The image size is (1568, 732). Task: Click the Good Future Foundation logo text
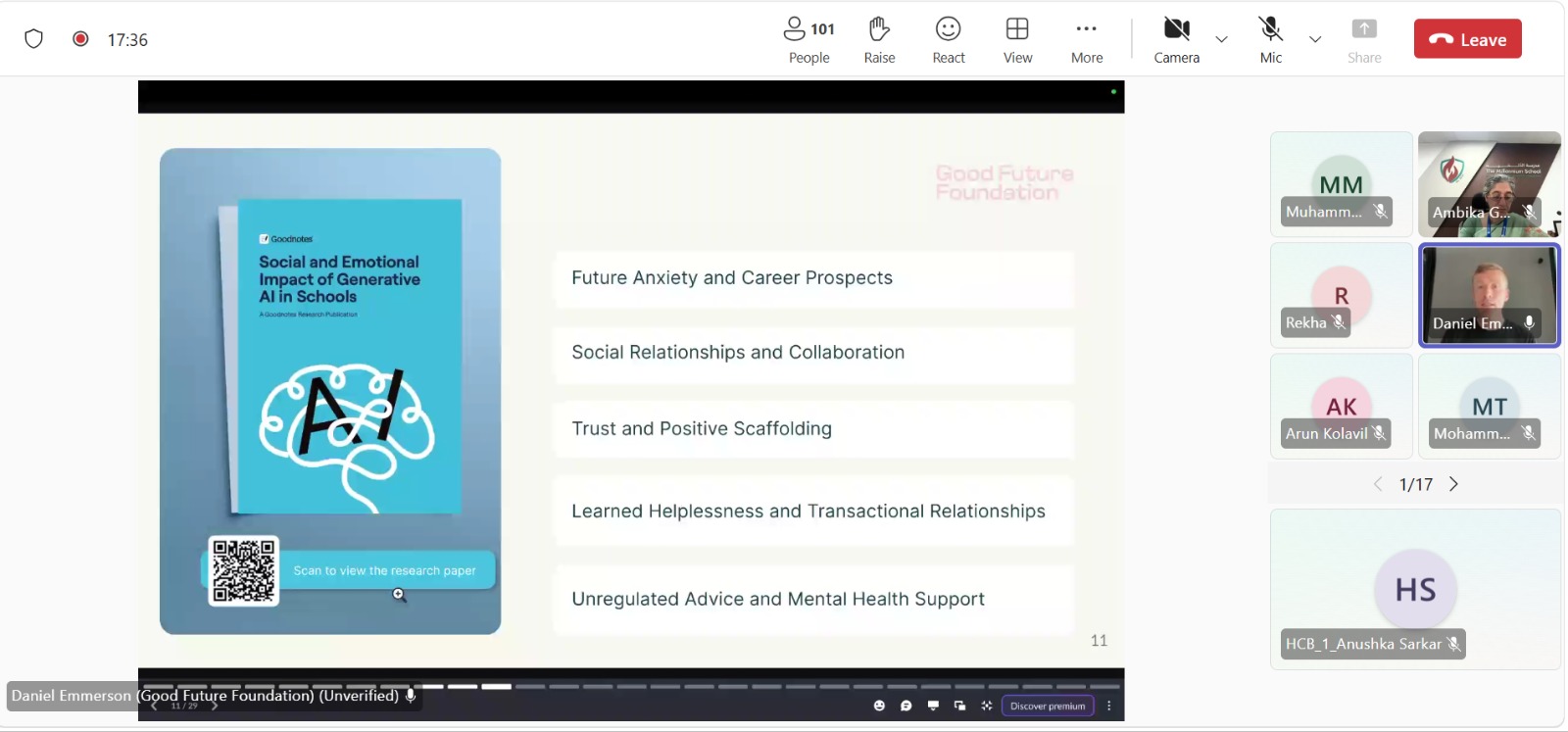pos(1004,183)
